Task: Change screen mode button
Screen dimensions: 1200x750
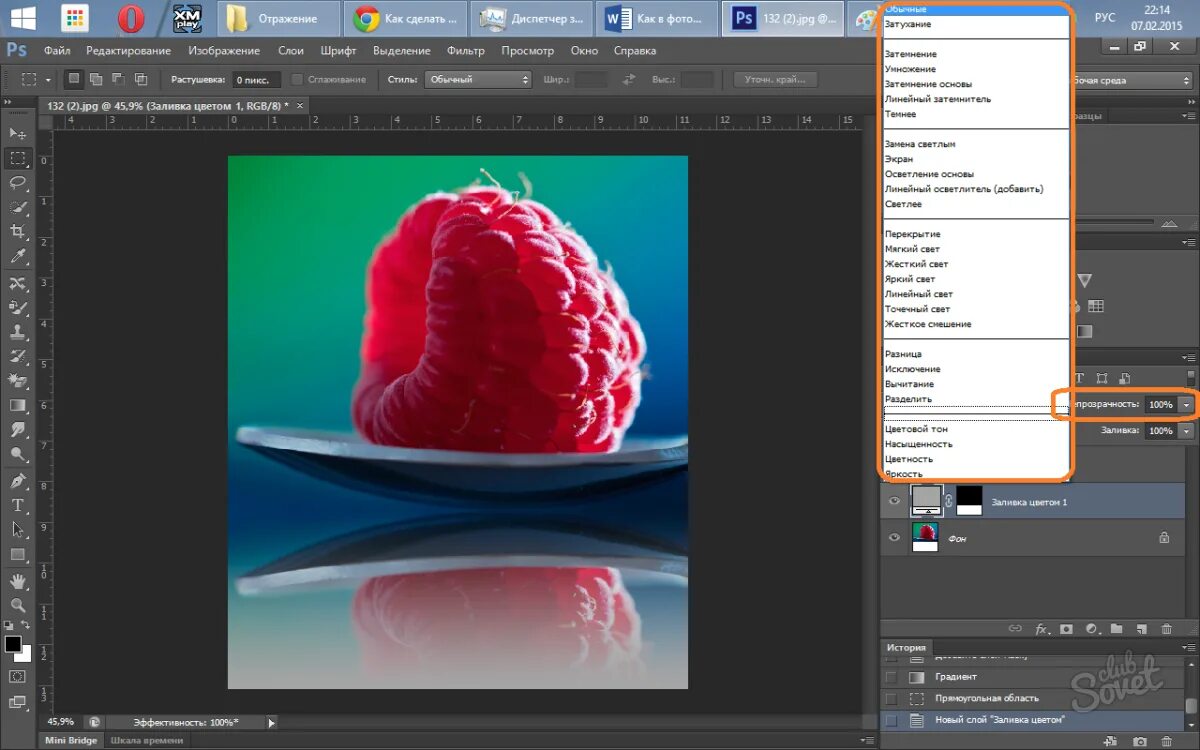Action: [x=18, y=701]
